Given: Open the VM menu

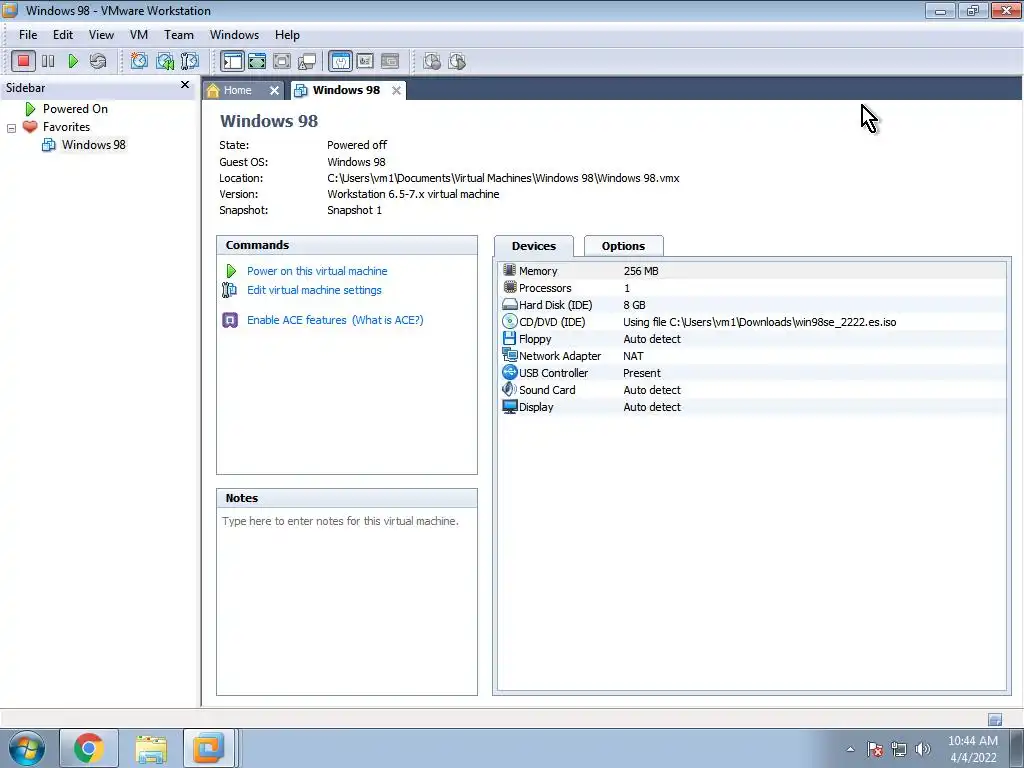Looking at the screenshot, I should (138, 35).
